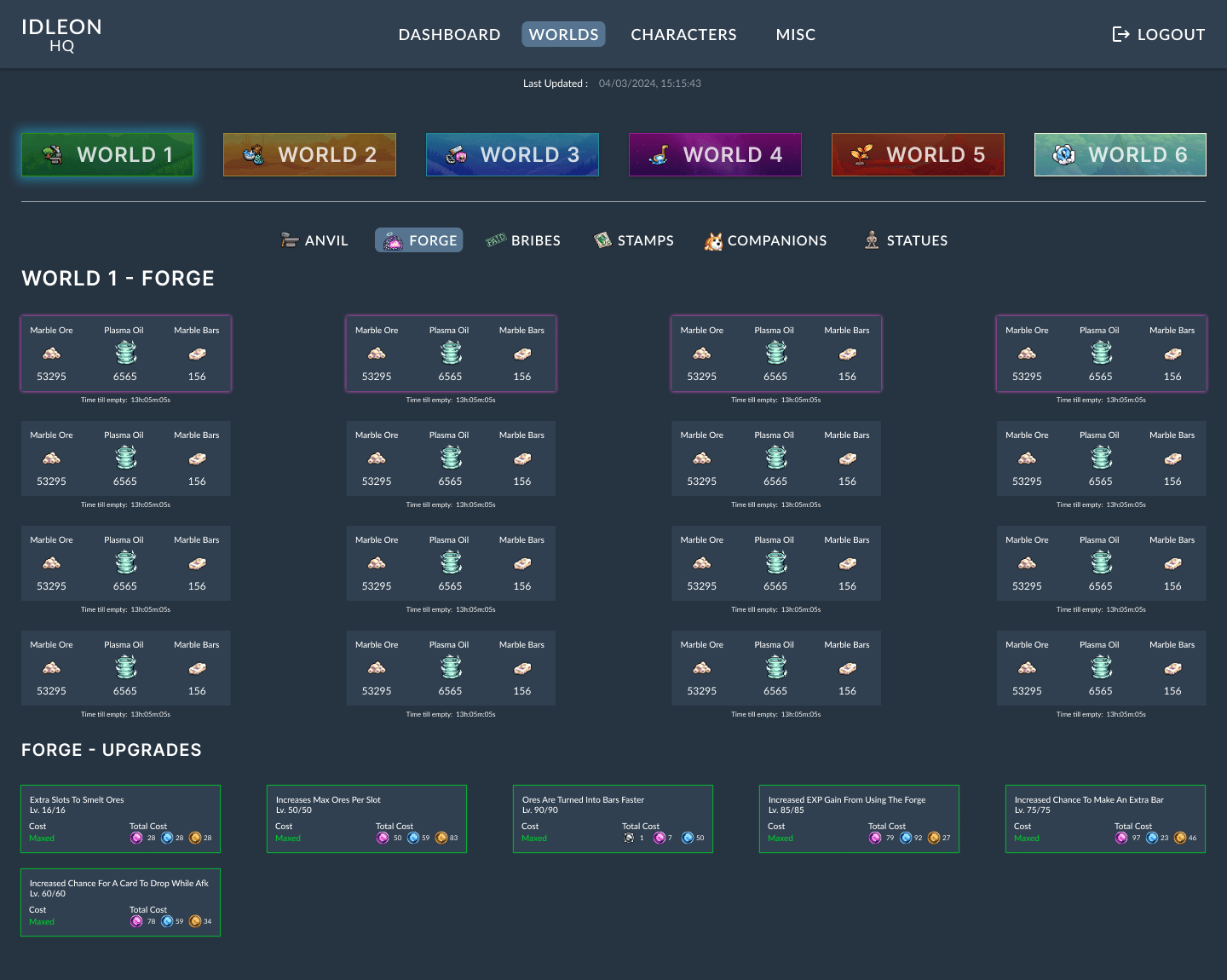Click the blue coin beside 92

[906, 838]
